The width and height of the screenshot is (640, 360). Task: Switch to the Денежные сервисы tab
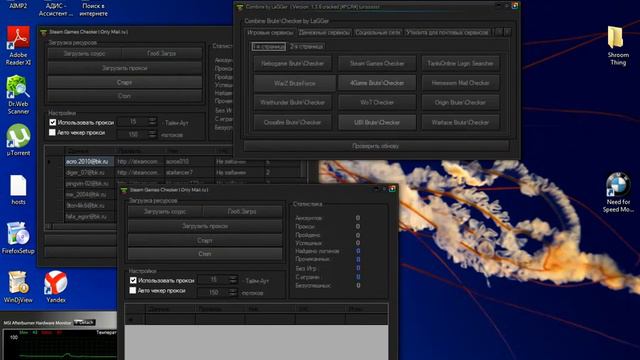(x=324, y=33)
